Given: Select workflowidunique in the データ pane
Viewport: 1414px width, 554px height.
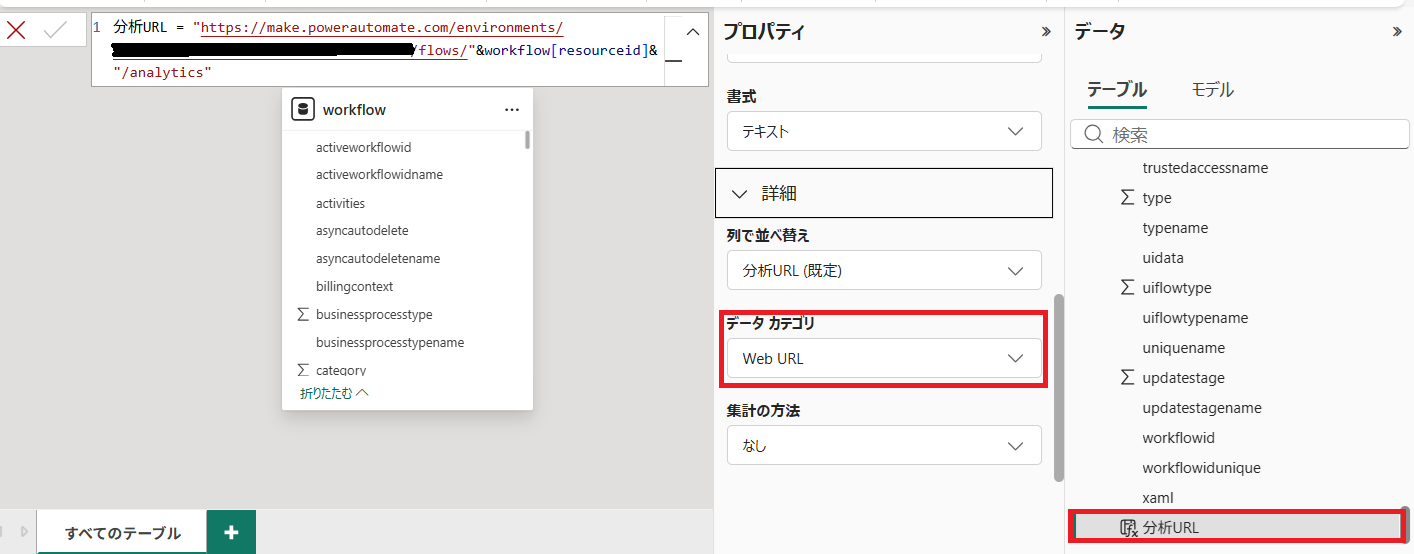Looking at the screenshot, I should click(1201, 468).
